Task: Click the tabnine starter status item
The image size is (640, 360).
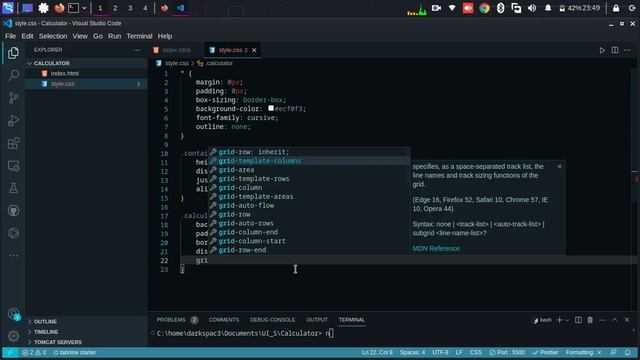Action: [x=75, y=352]
